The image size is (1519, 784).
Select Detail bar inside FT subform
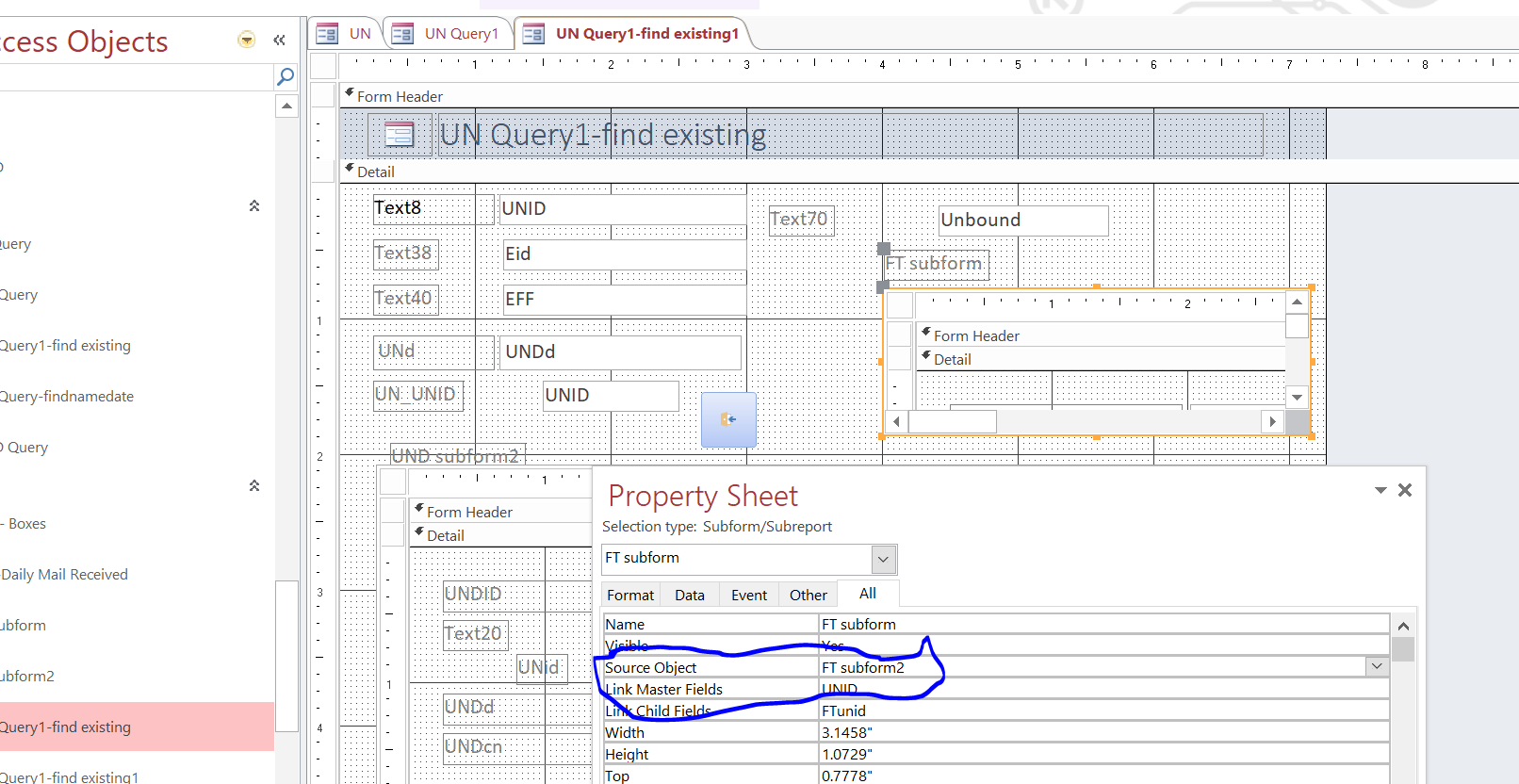coord(1101,359)
